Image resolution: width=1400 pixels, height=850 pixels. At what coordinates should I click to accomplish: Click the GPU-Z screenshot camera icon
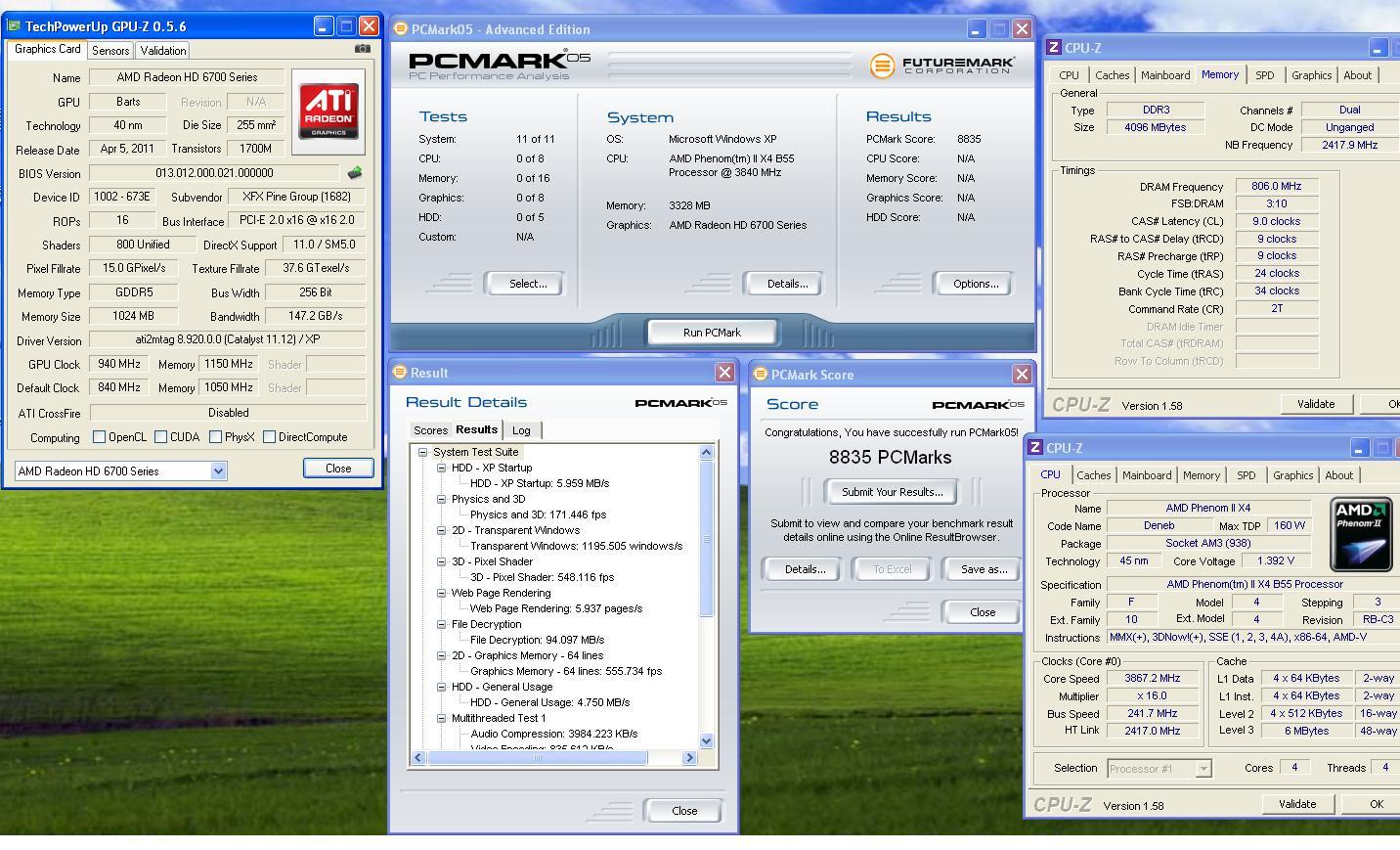(x=363, y=48)
